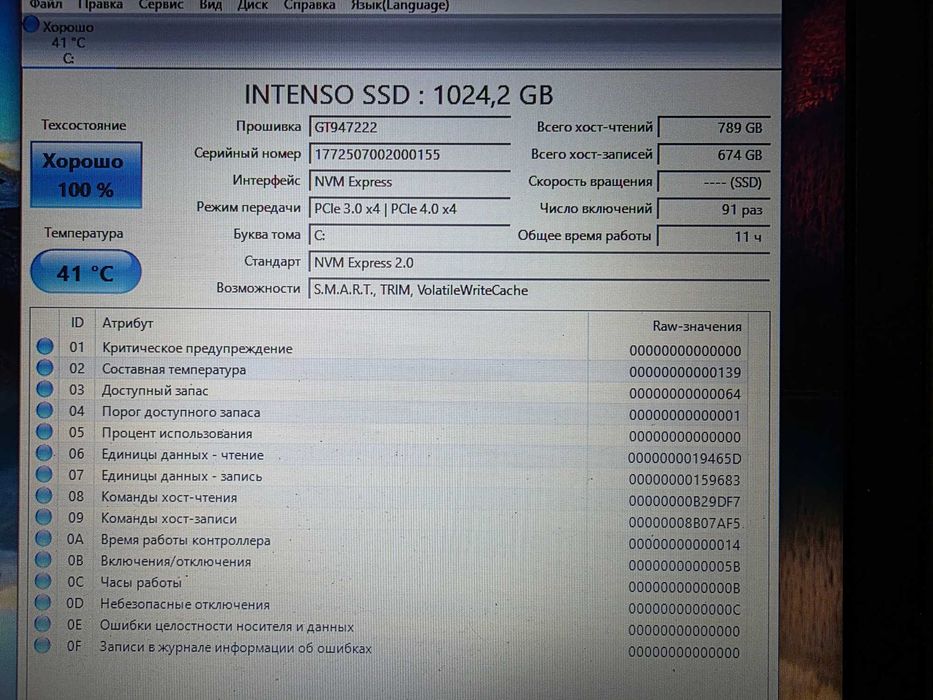Click the Возможности field with S.M.A.R.T., TRIM
933x700 pixels.
click(x=538, y=290)
